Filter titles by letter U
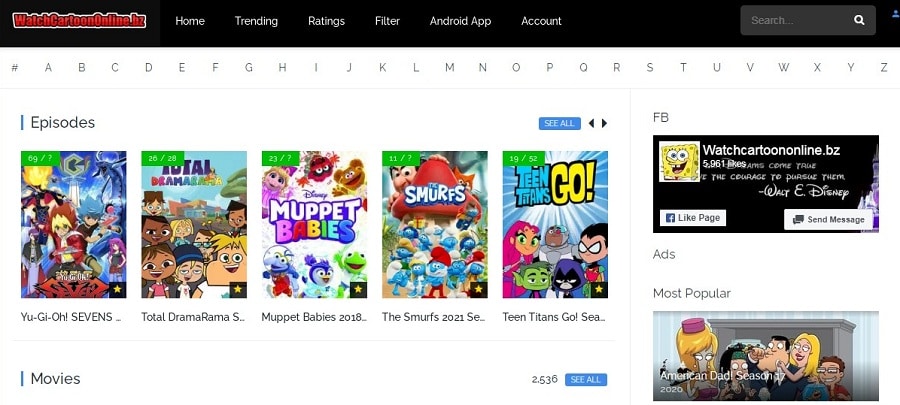This screenshot has width=900, height=405. pyautogui.click(x=717, y=68)
